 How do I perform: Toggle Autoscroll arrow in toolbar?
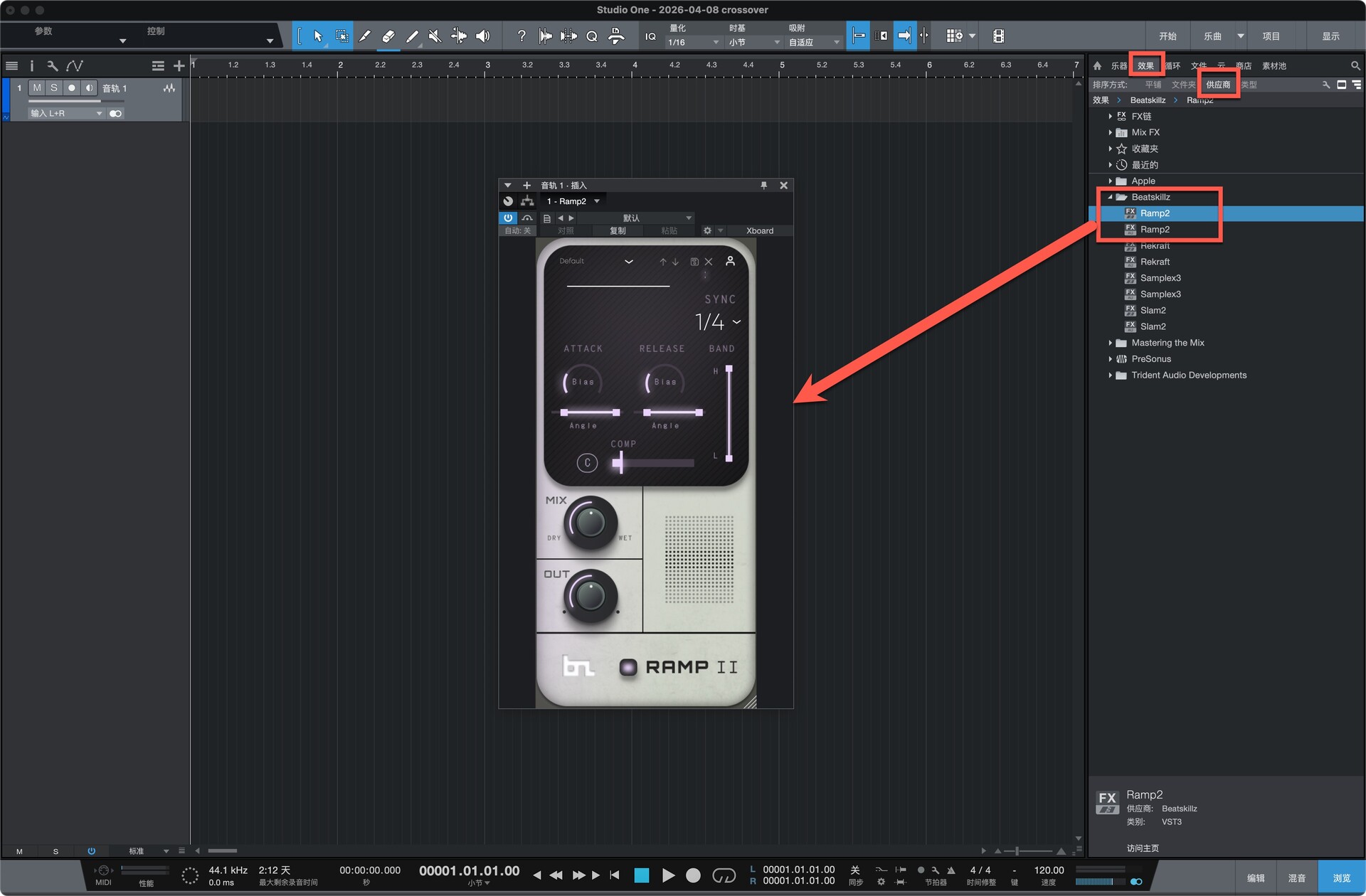tap(904, 36)
